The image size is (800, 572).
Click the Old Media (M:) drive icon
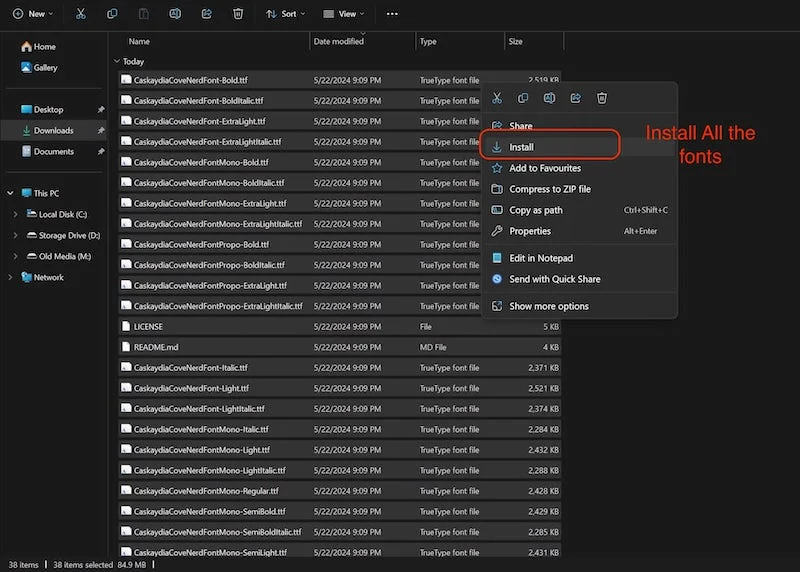coord(32,256)
